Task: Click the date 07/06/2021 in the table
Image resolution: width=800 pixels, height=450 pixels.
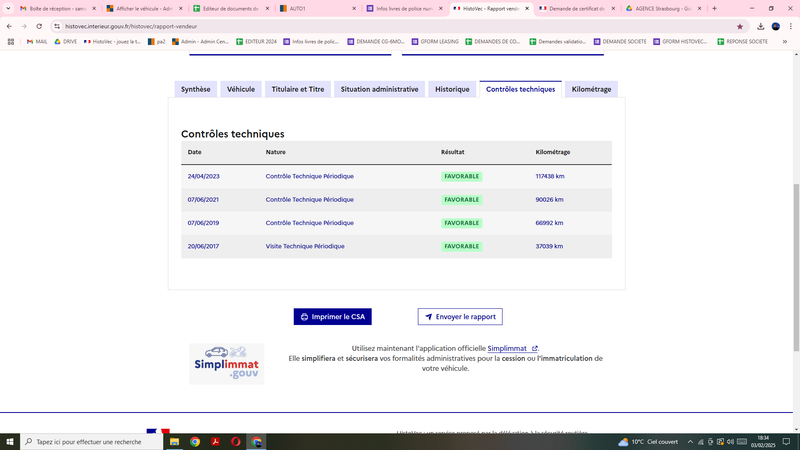Action: coord(203,199)
